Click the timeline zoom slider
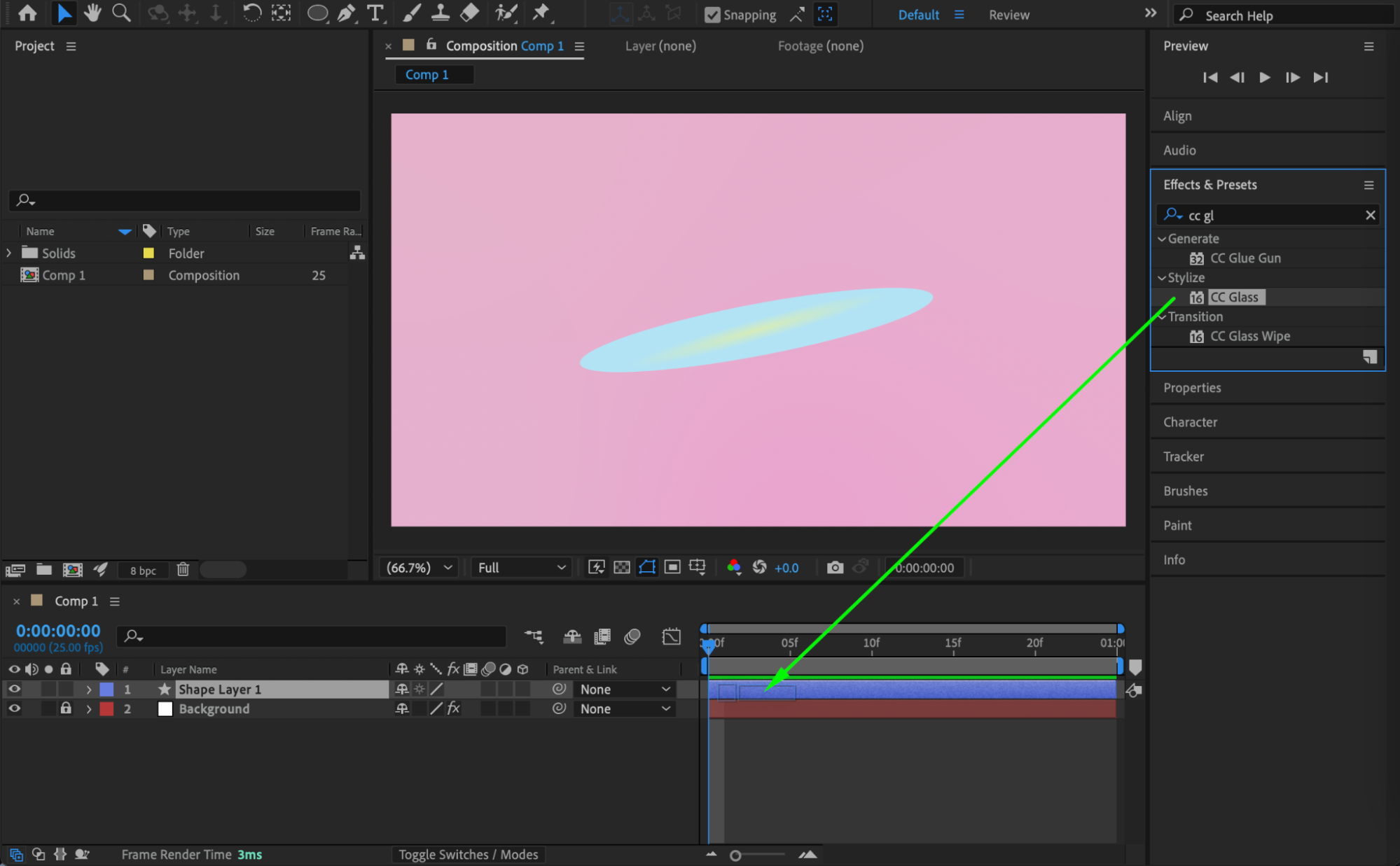This screenshot has height=866, width=1400. click(736, 855)
